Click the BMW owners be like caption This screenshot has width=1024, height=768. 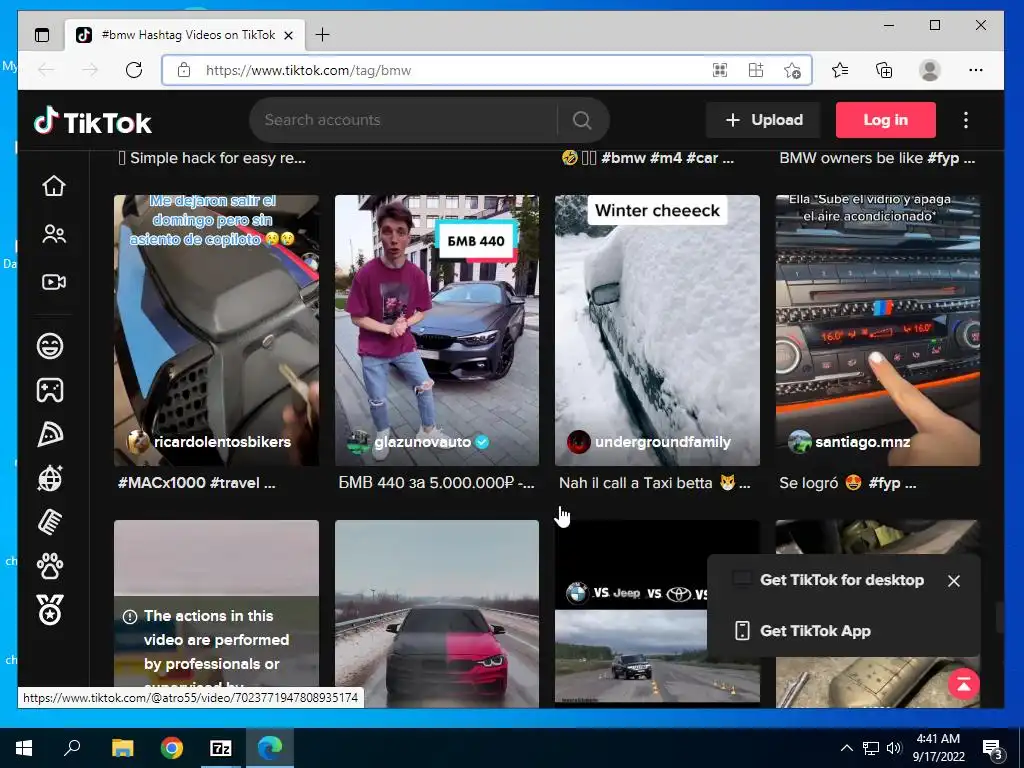tap(877, 158)
